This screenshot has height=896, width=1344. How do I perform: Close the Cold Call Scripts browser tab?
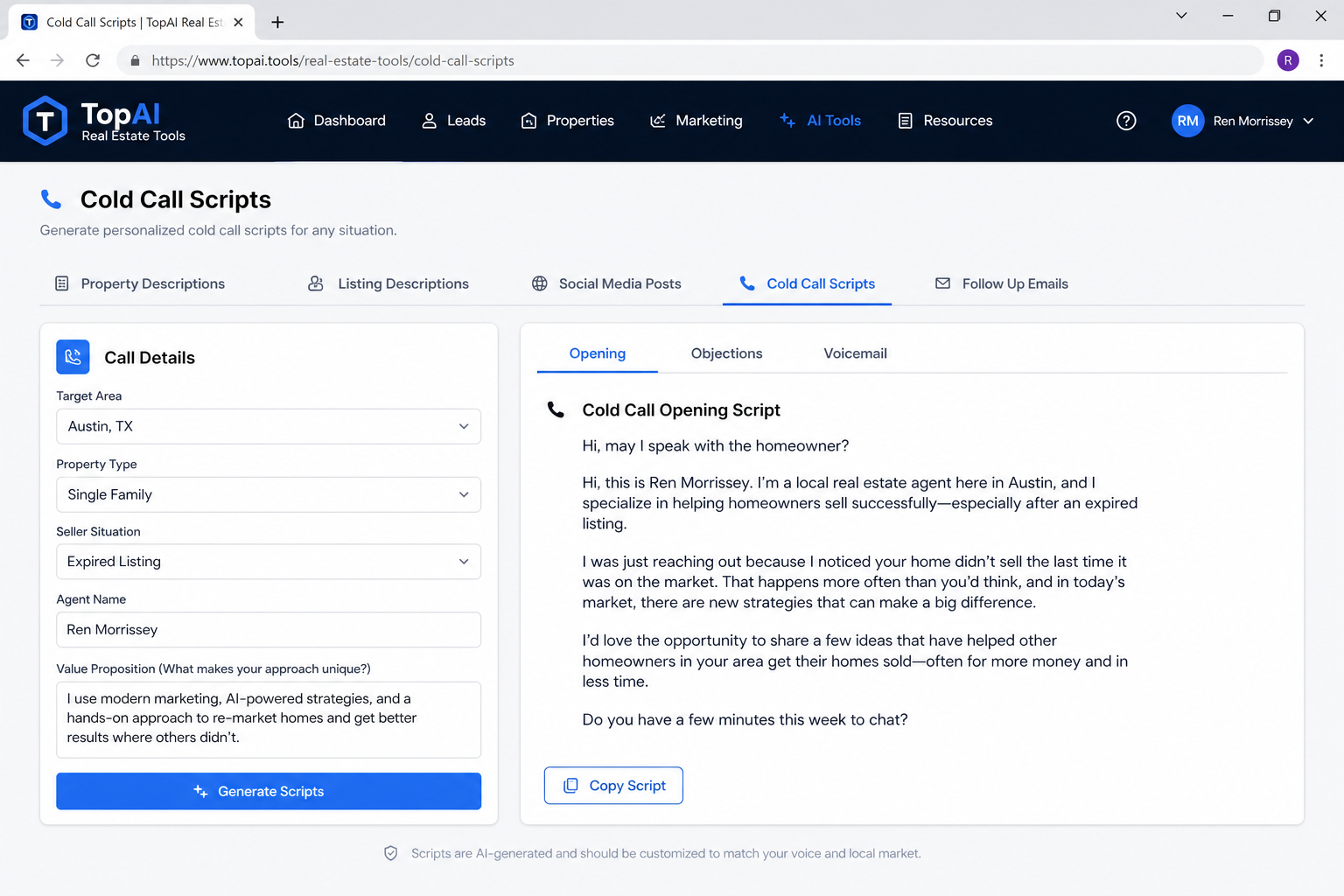point(238,22)
